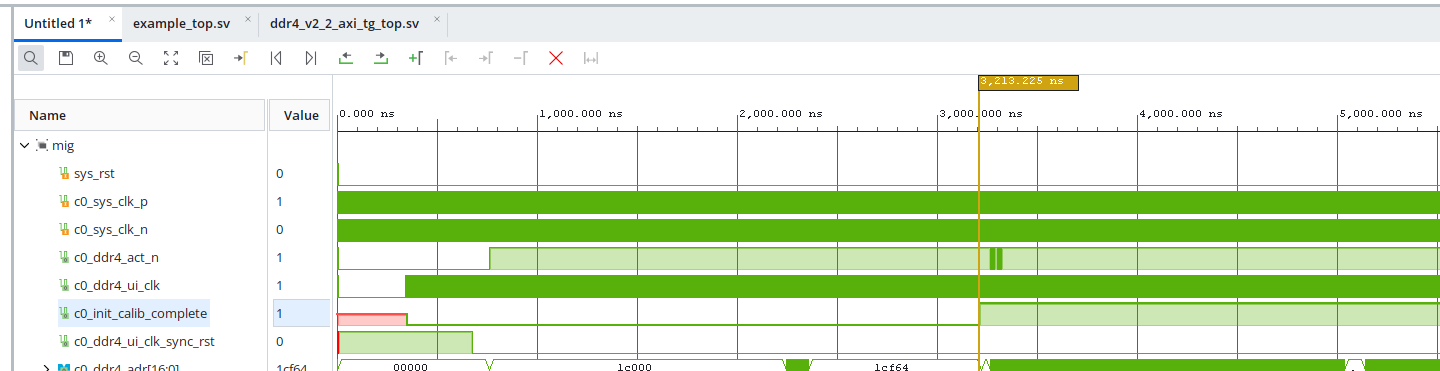
Task: Click the Value column header
Action: (301, 115)
